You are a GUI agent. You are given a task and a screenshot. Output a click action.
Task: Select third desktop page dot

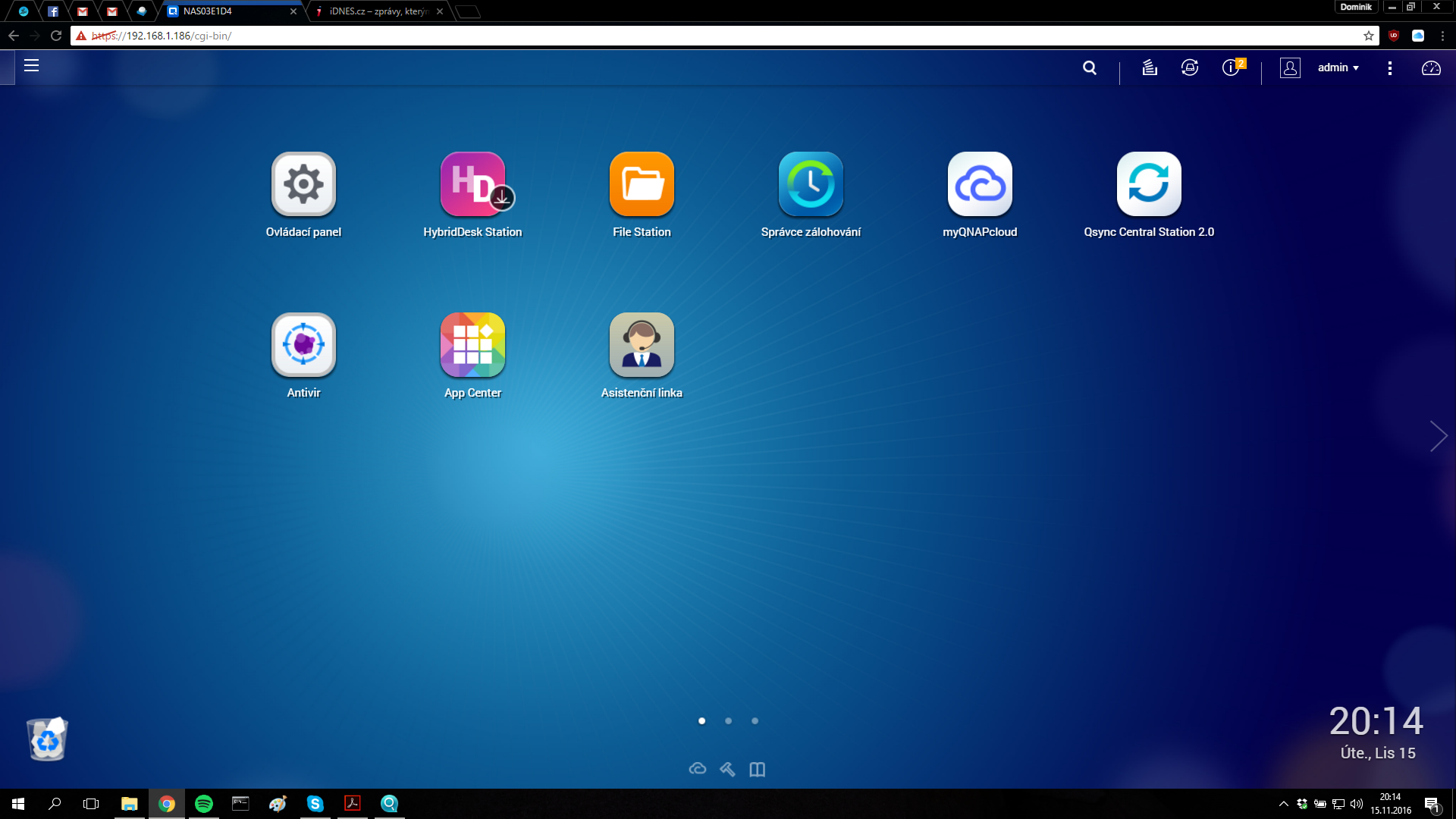[755, 721]
